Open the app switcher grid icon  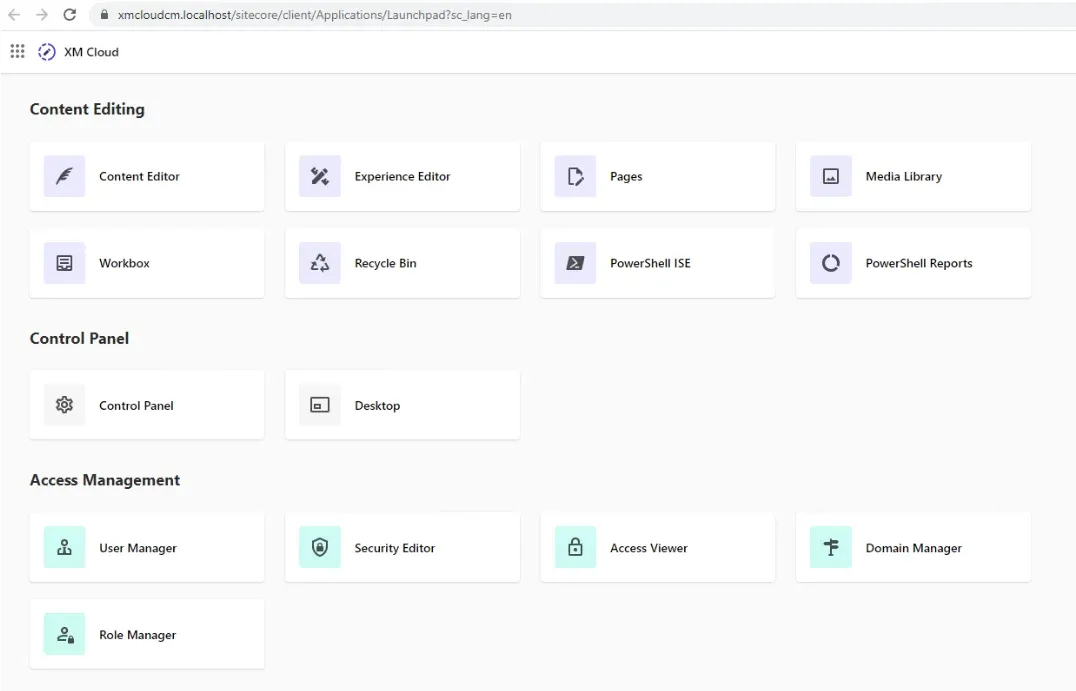17,51
